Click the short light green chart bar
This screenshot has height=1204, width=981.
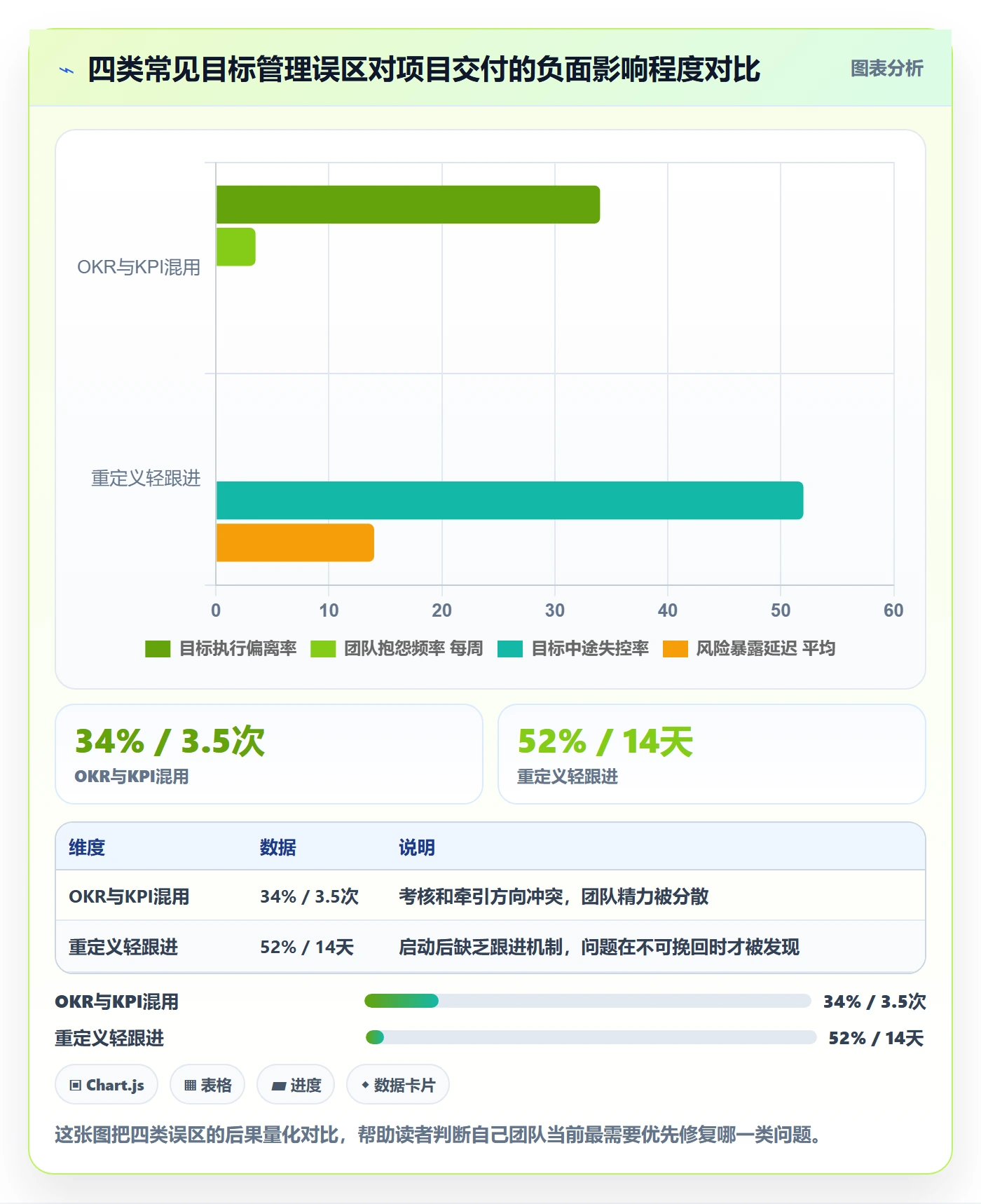tap(236, 247)
